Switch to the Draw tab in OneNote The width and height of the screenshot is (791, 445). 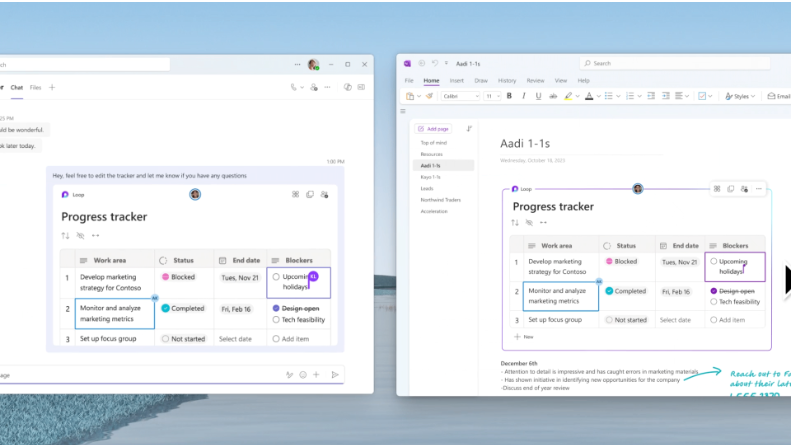click(481, 81)
